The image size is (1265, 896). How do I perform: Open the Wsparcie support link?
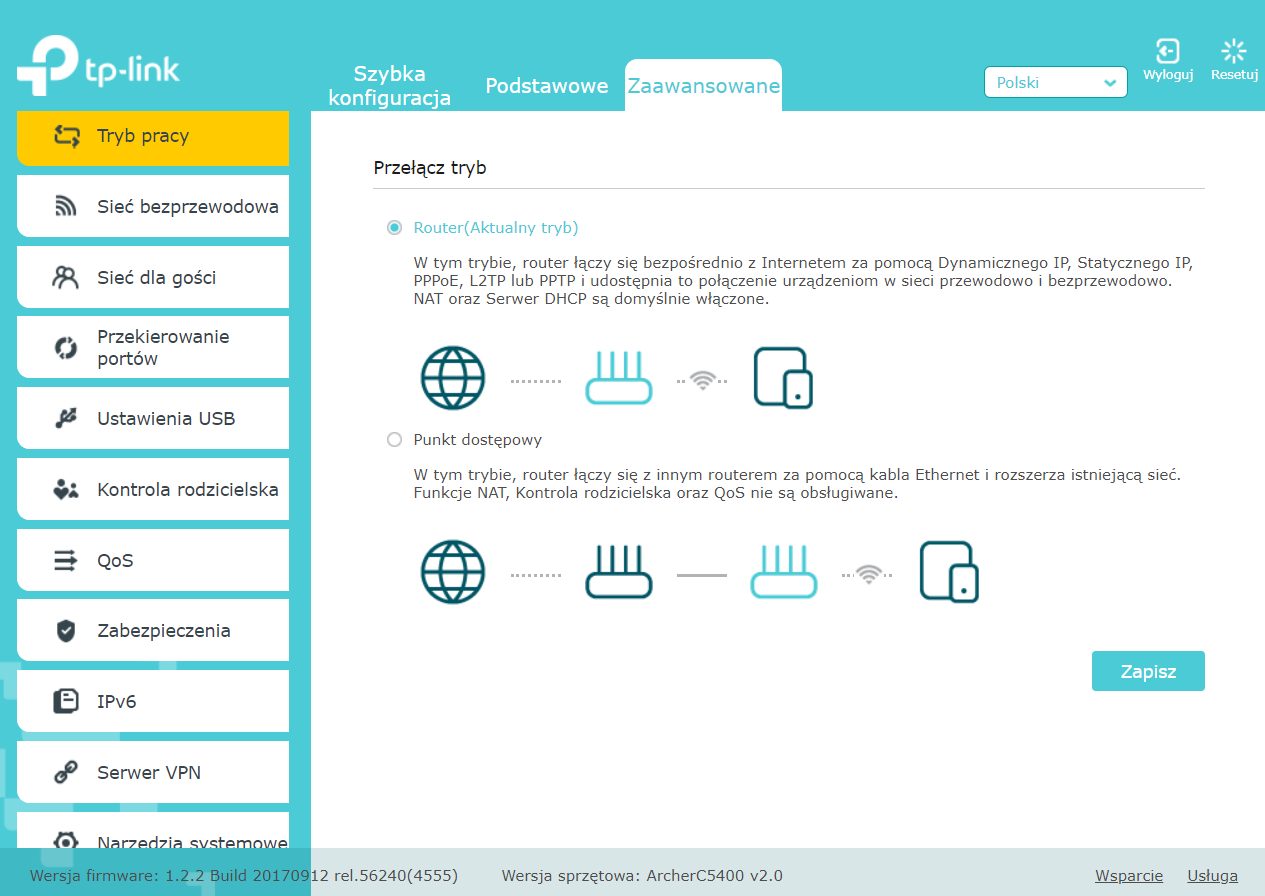[x=1129, y=876]
